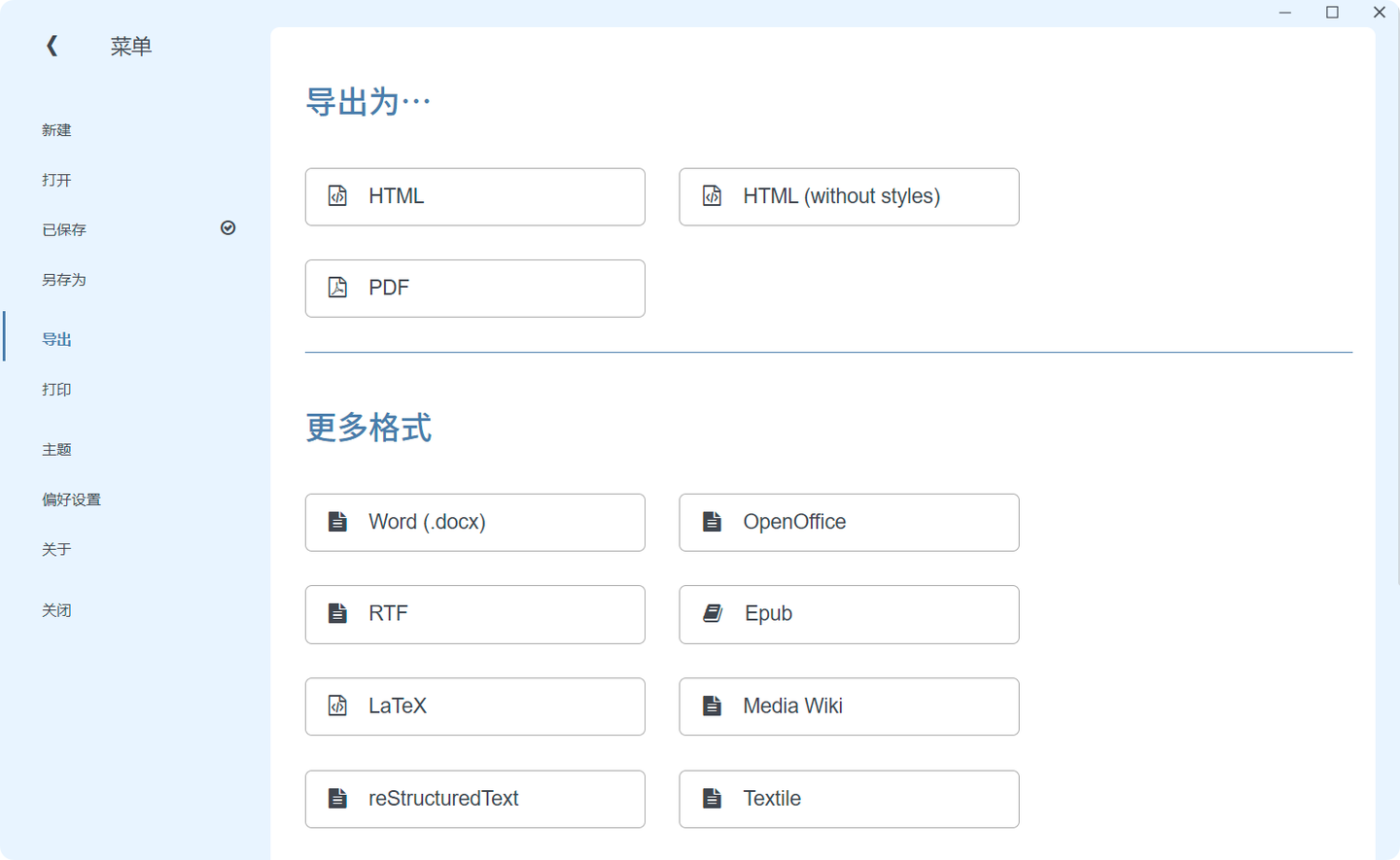Open the 主题 themes section
Image resolution: width=1400 pixels, height=860 pixels.
[x=56, y=449]
